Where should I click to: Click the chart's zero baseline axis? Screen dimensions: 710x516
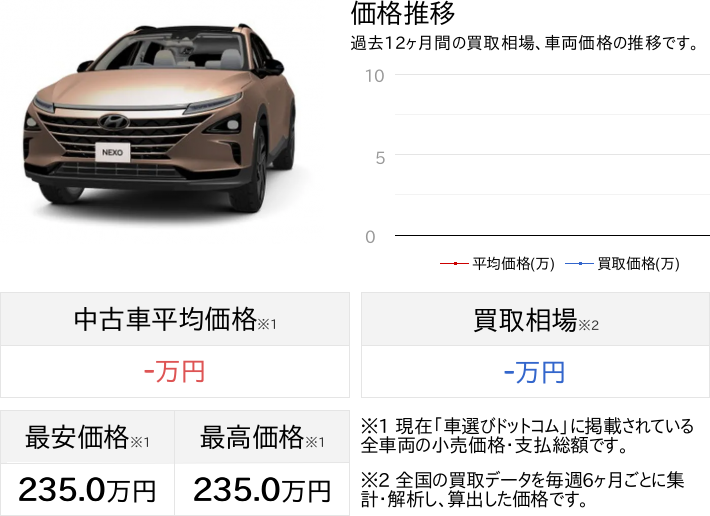pyautogui.click(x=552, y=235)
